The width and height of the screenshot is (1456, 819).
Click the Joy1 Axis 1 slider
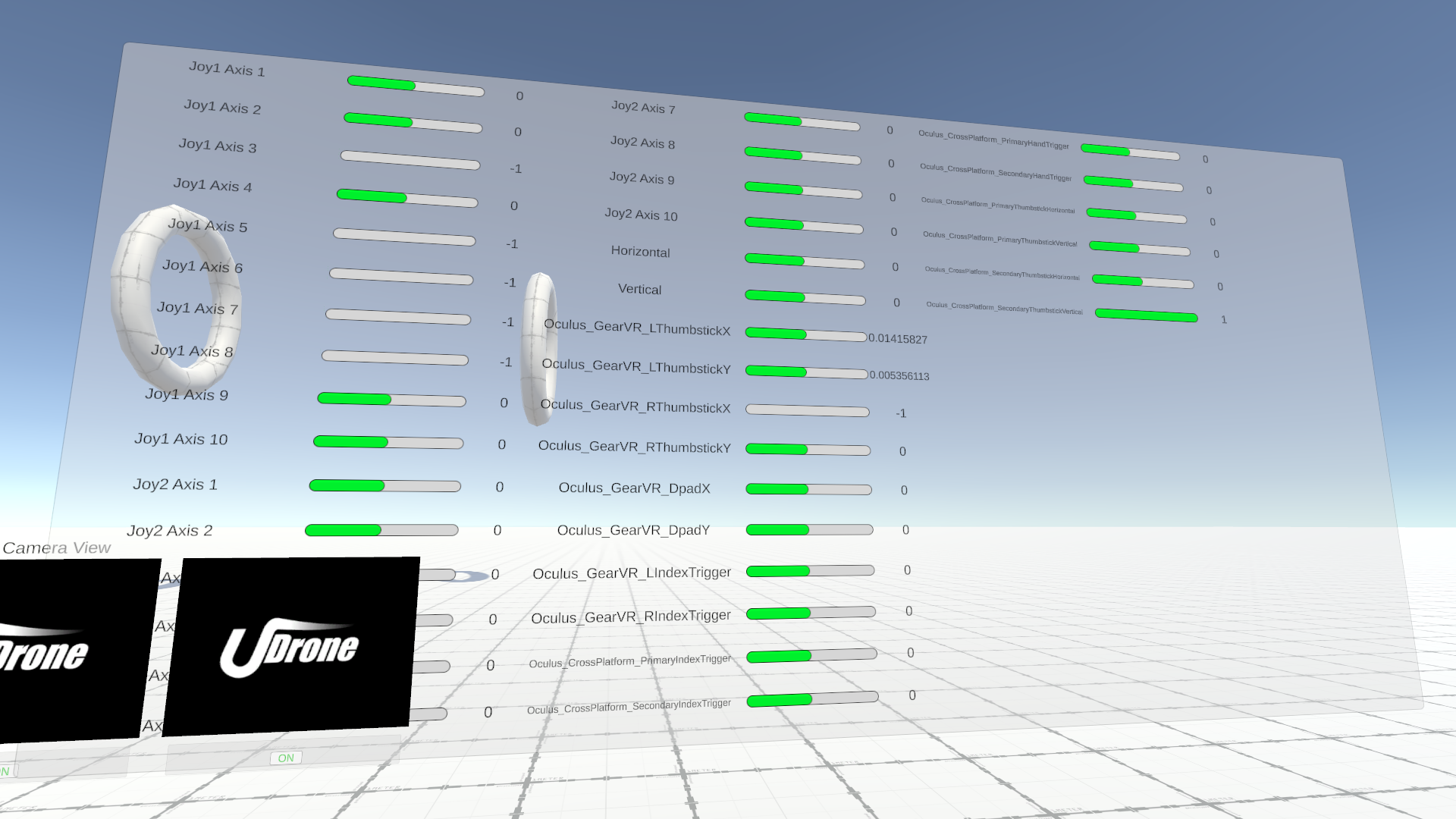coord(415,86)
